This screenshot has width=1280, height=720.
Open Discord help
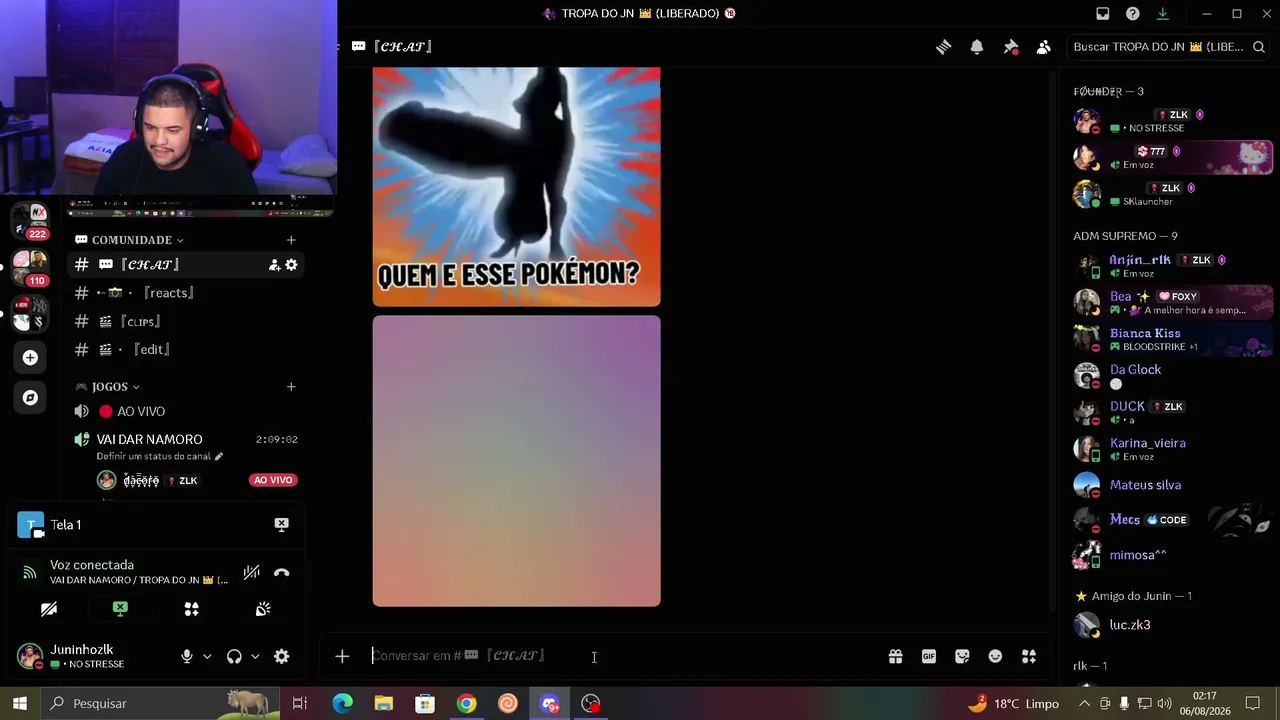1133,14
